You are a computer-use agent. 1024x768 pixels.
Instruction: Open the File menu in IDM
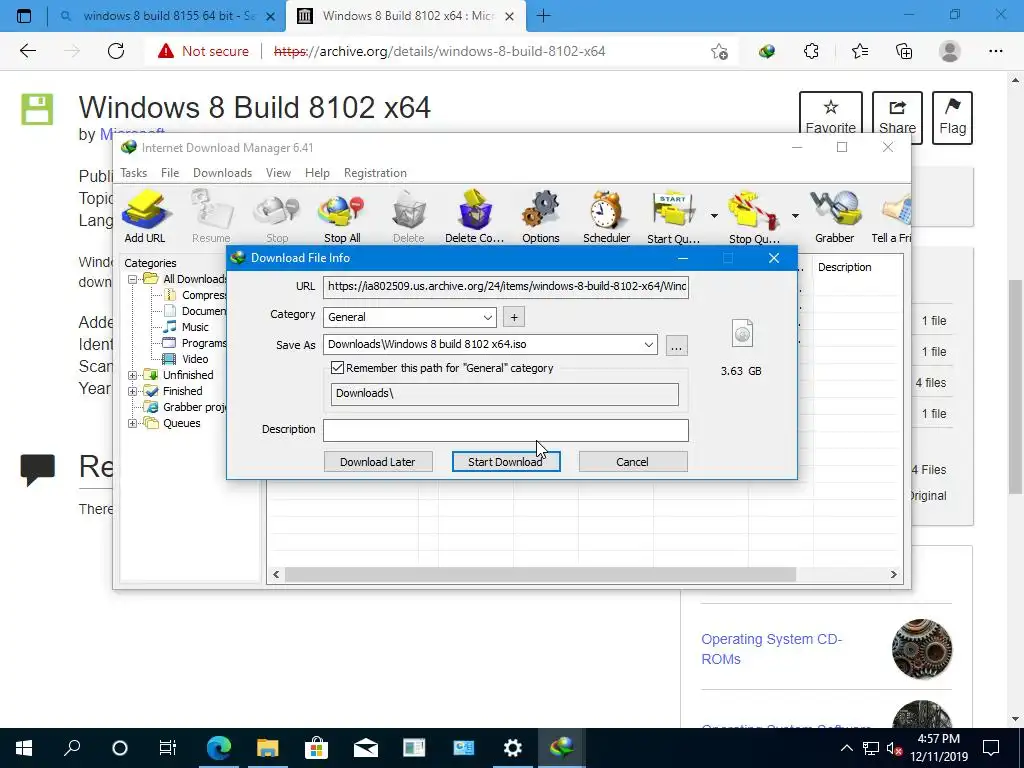click(170, 173)
